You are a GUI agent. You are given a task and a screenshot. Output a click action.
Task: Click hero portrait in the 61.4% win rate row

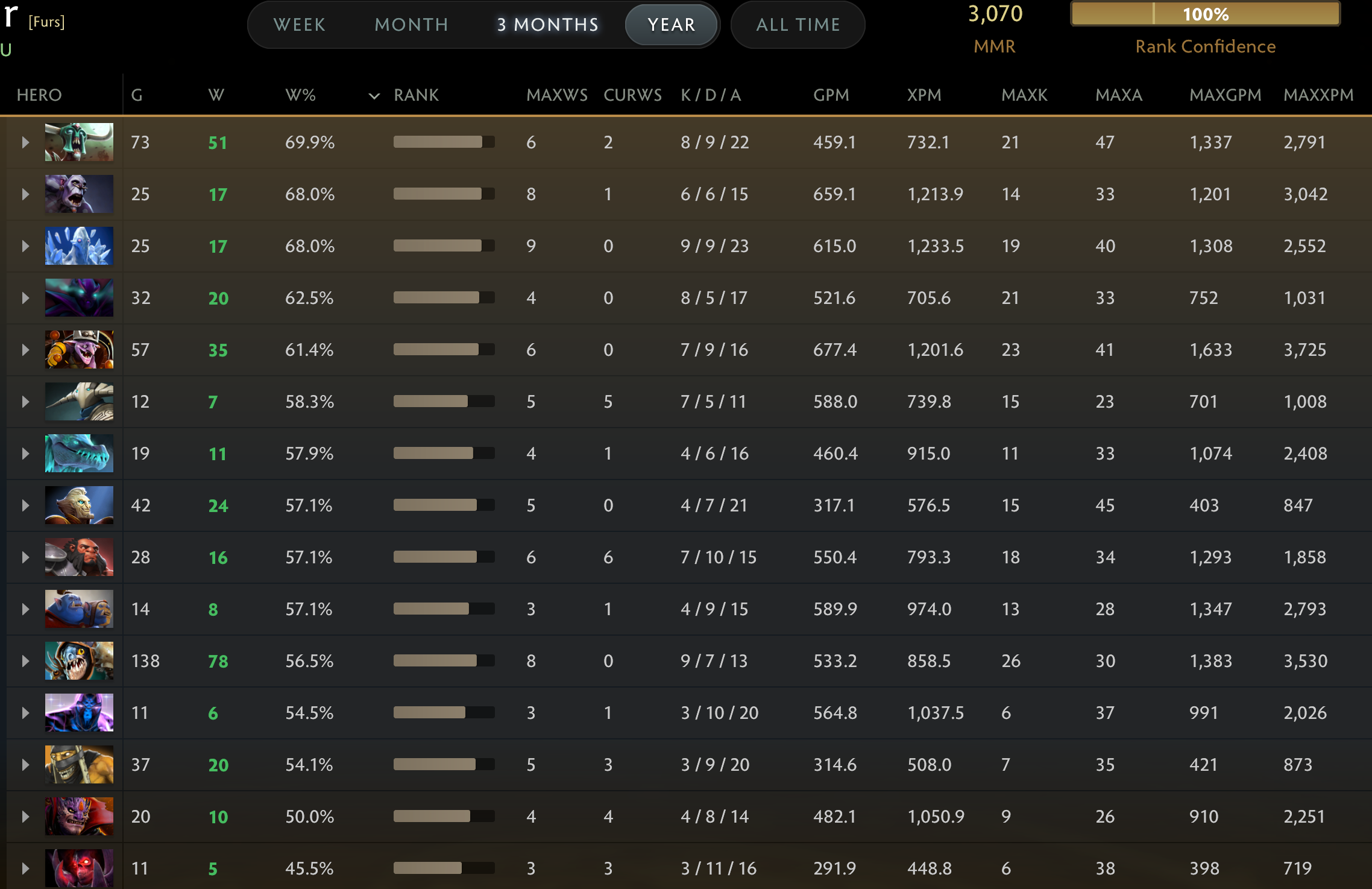[x=79, y=350]
